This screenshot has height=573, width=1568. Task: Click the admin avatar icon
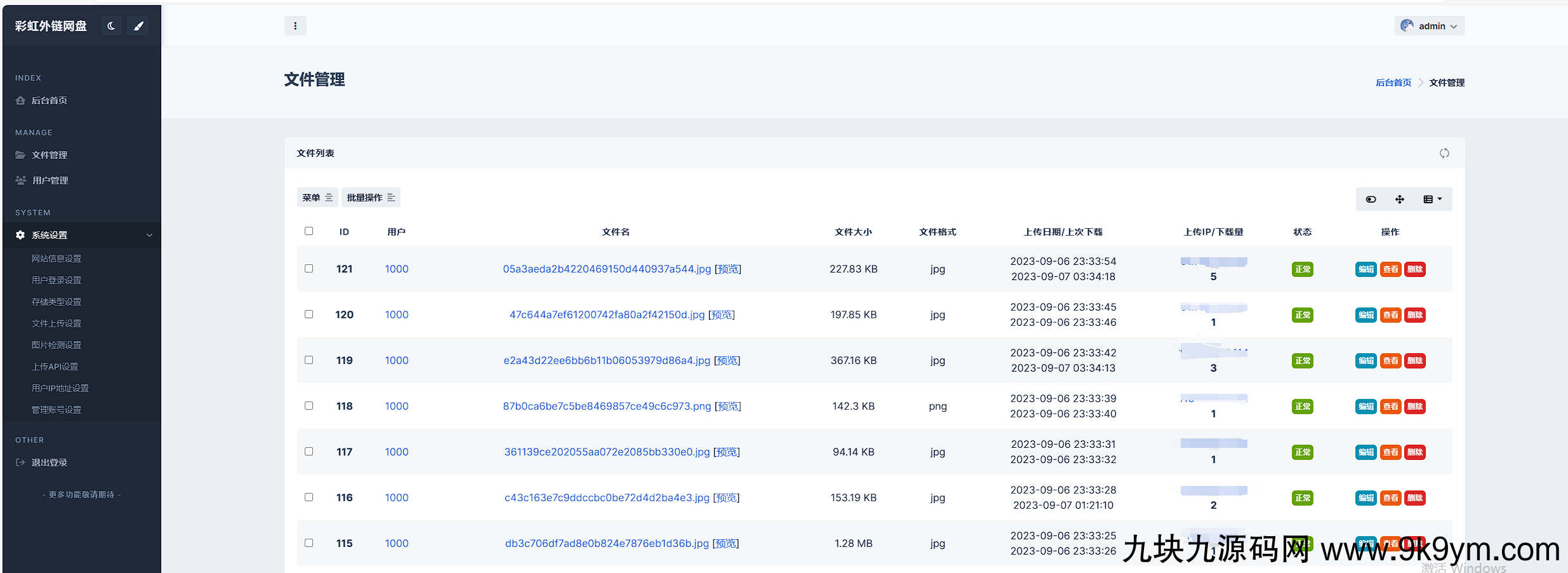coord(1407,26)
